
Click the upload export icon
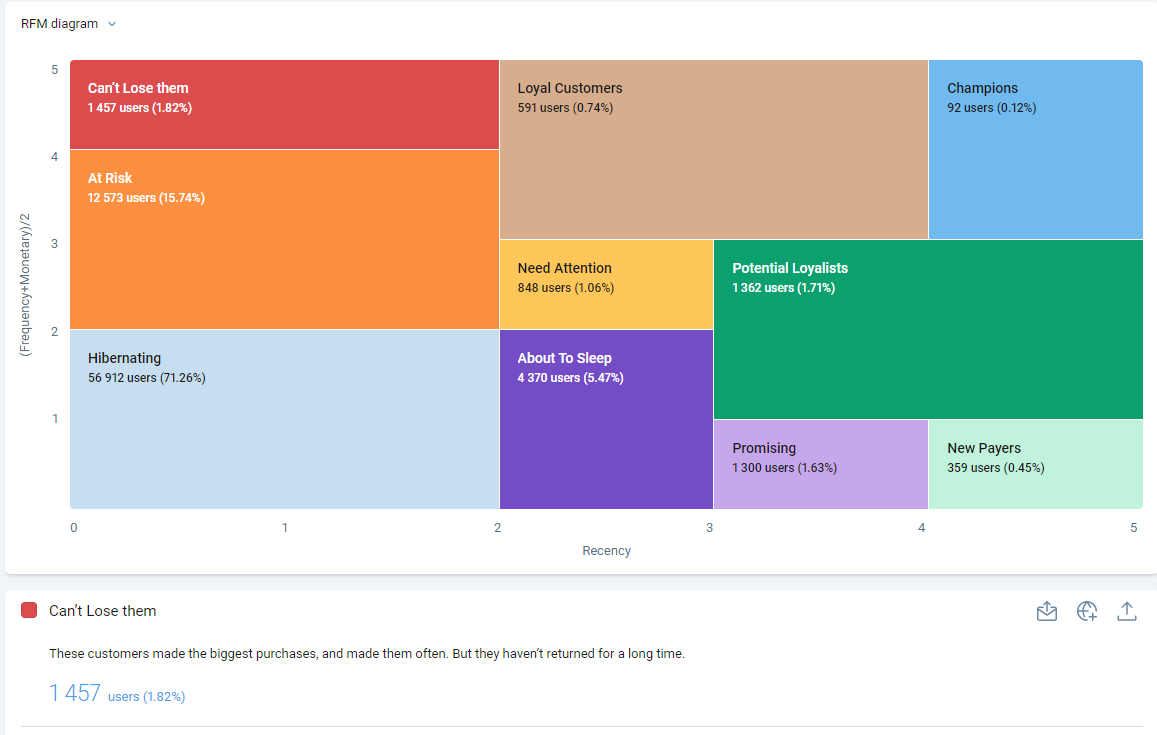coord(1127,611)
